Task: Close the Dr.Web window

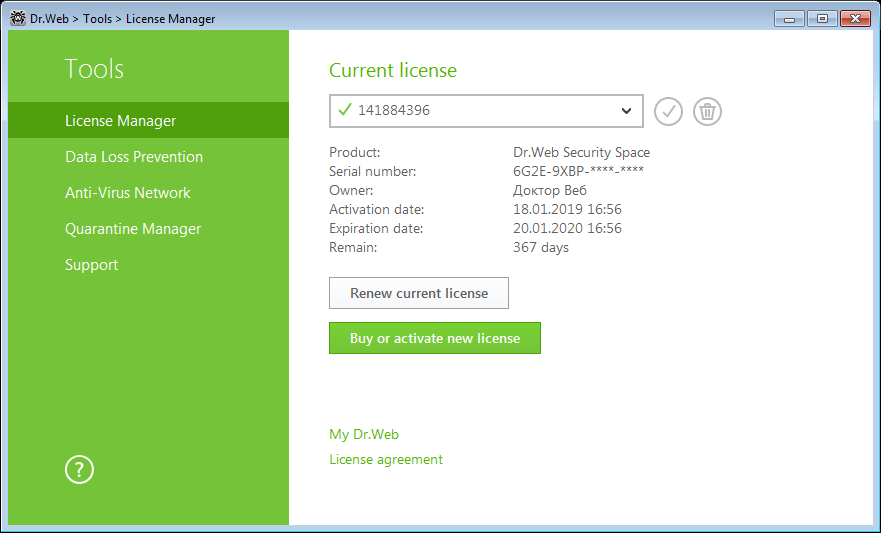Action: (855, 19)
